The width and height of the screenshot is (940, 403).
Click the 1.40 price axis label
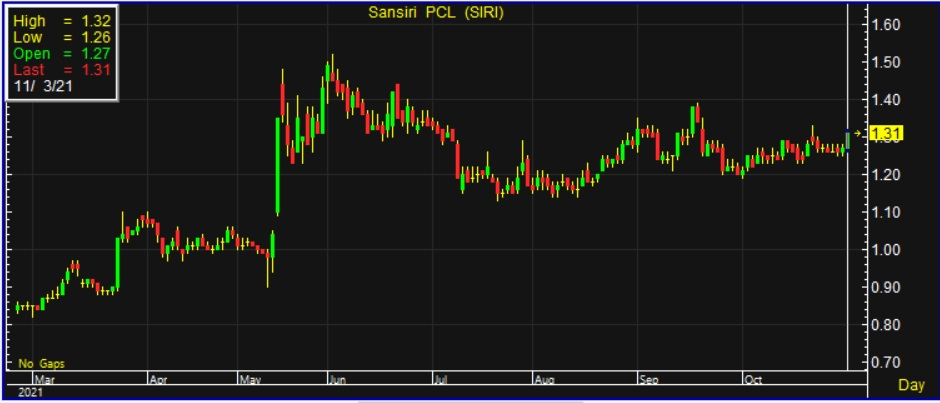[885, 100]
